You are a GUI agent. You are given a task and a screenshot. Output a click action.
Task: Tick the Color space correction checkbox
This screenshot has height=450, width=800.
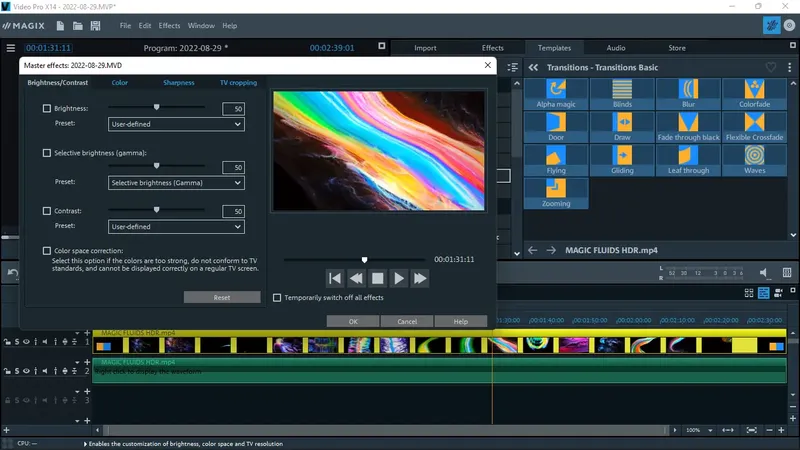47,251
